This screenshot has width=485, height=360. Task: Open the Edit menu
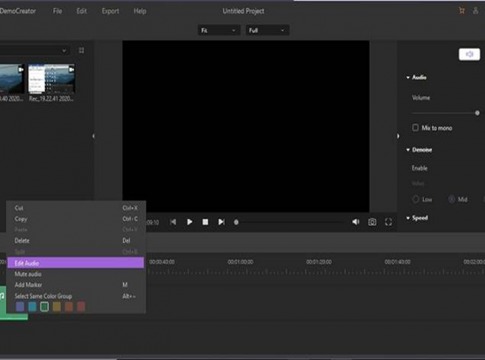(x=82, y=11)
